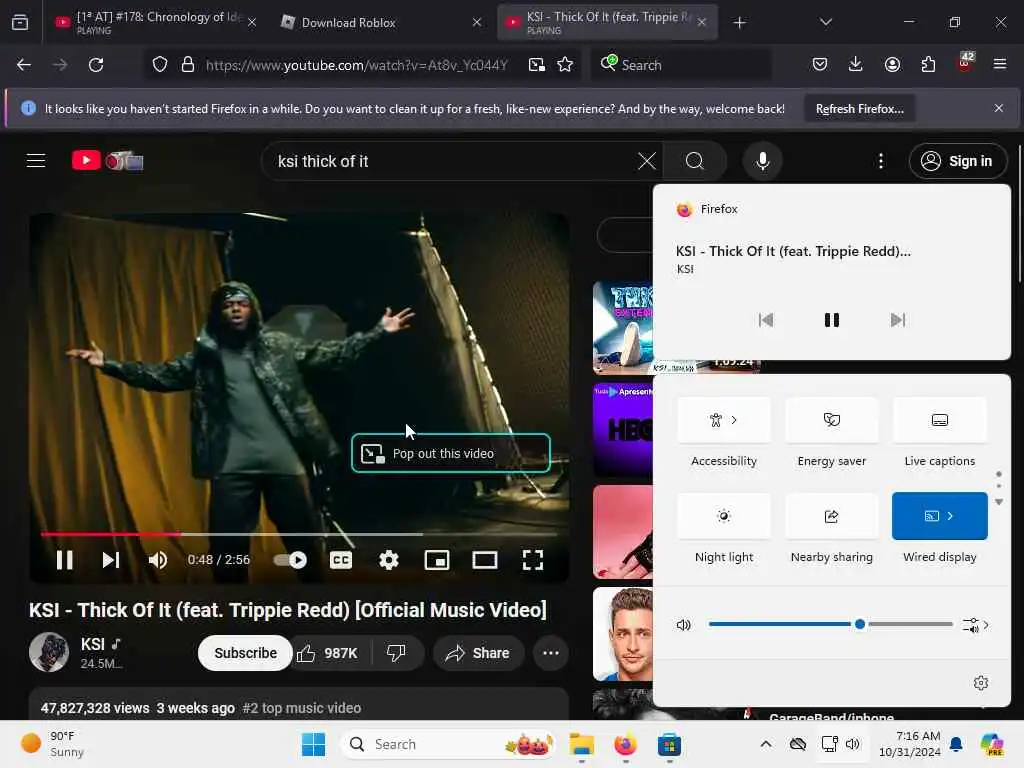The width and height of the screenshot is (1024, 768).
Task: Open Firefox application menu
Action: pyautogui.click(x=999, y=64)
